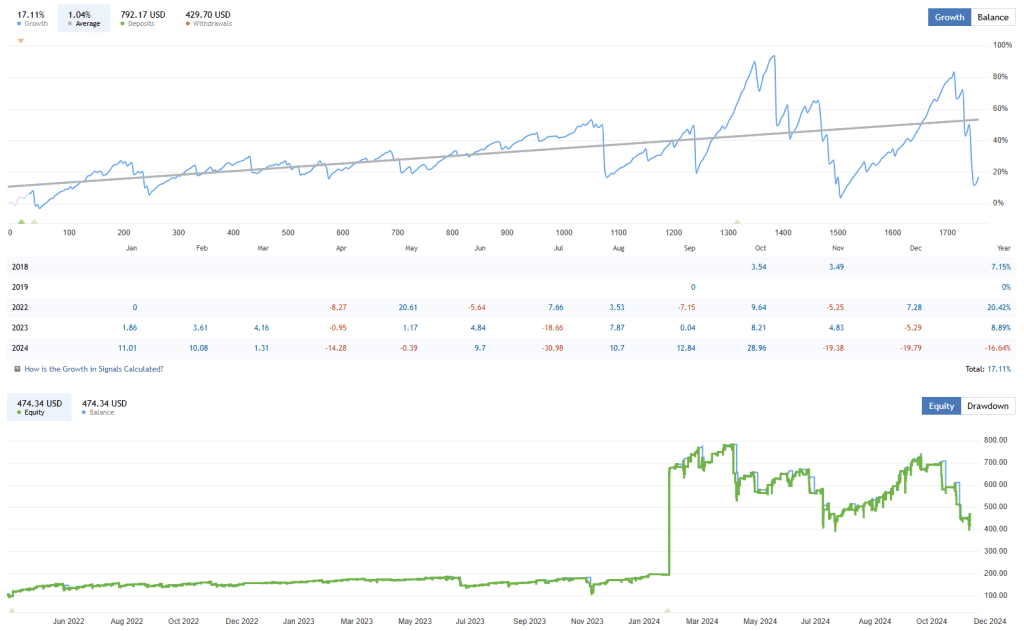
Task: Click the 2024 year label in the table
Action: pos(22,348)
